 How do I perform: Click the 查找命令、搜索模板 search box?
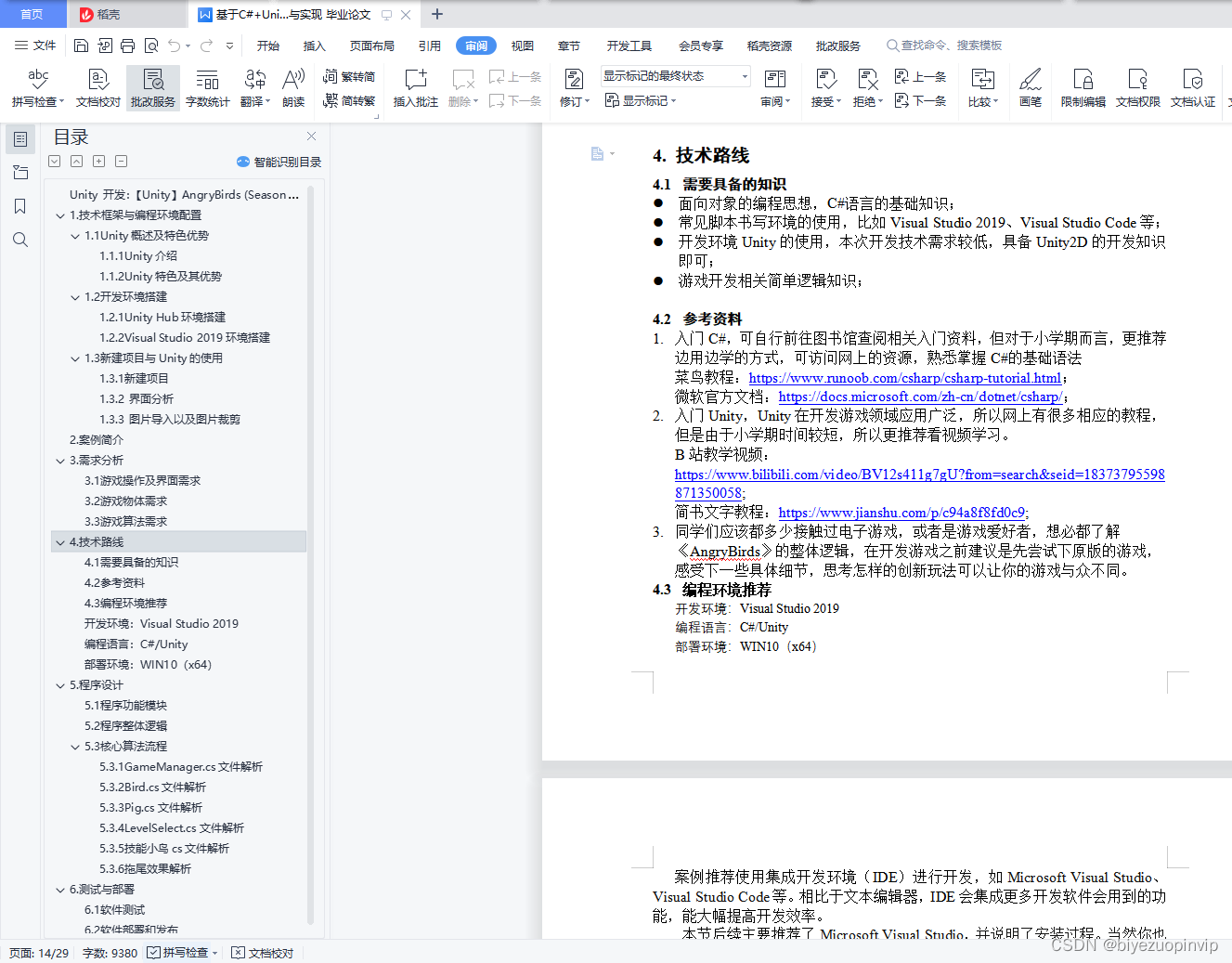click(944, 46)
